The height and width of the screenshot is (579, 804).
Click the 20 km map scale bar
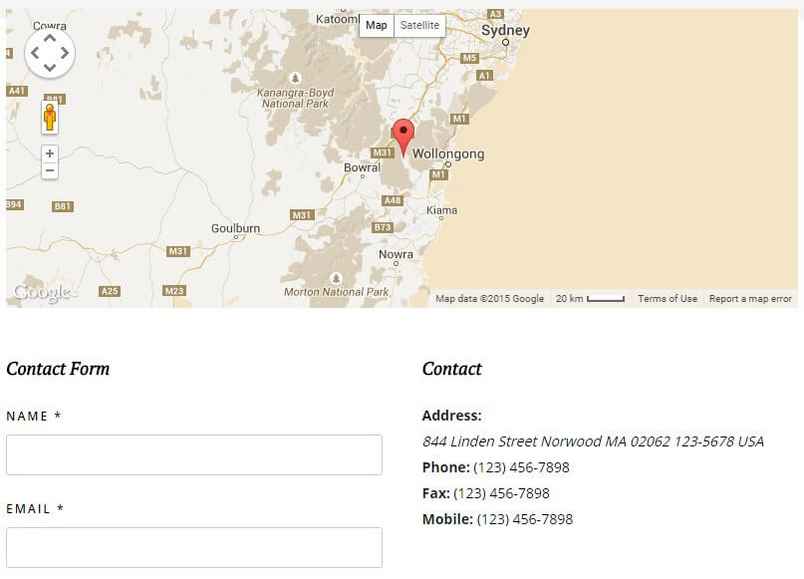pos(590,299)
